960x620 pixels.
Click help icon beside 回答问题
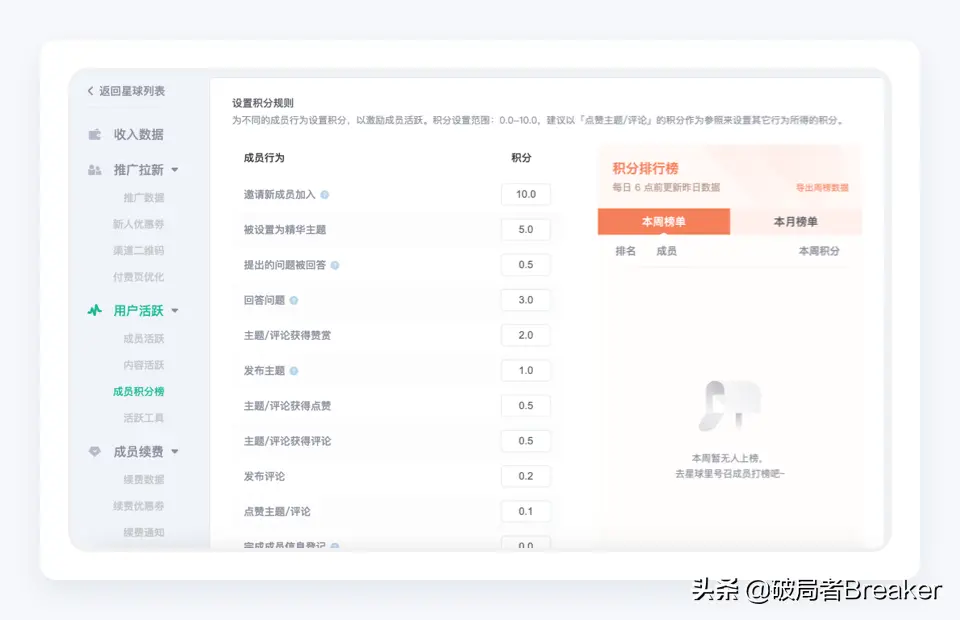point(294,300)
